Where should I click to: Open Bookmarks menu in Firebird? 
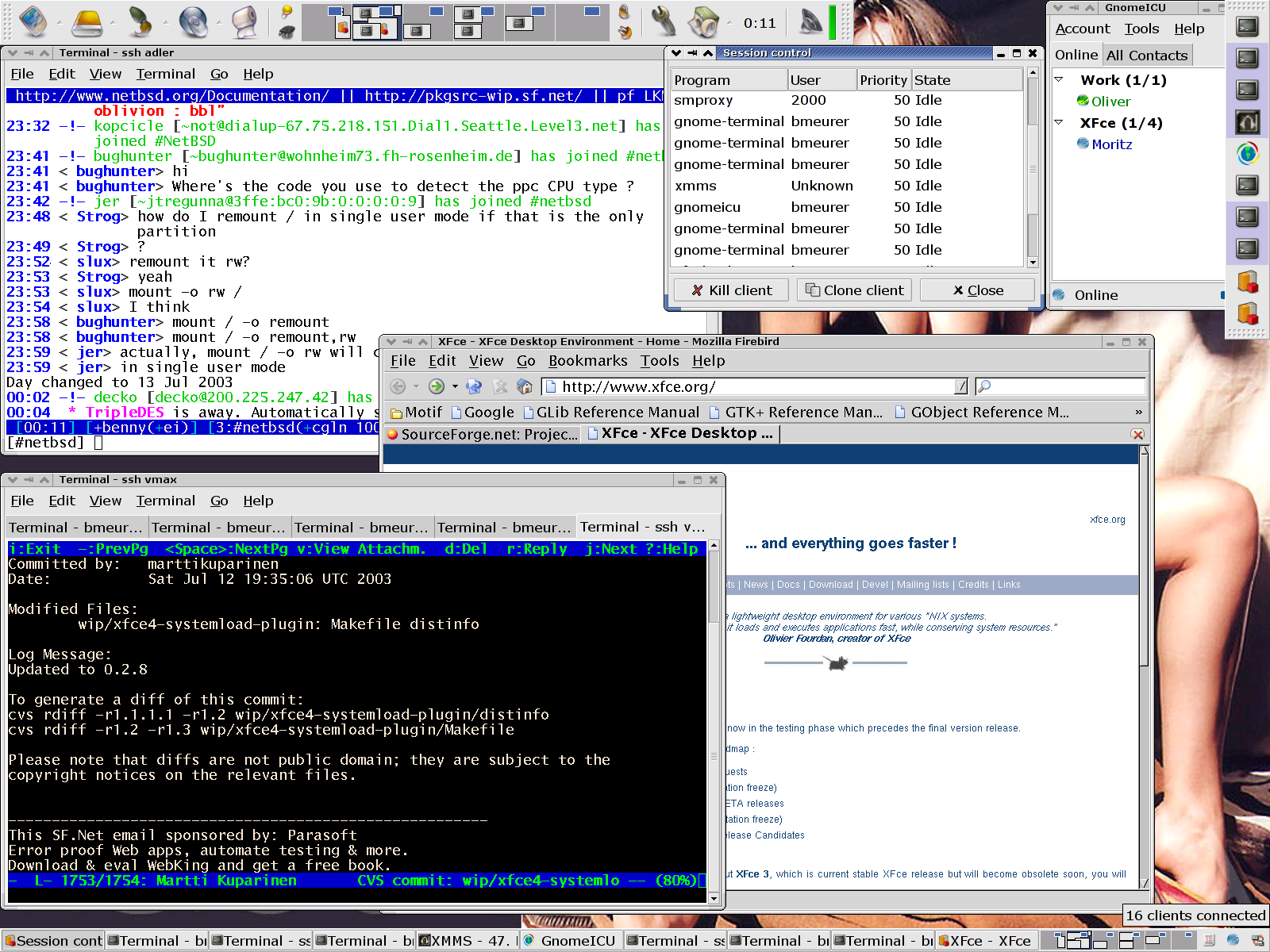click(587, 361)
